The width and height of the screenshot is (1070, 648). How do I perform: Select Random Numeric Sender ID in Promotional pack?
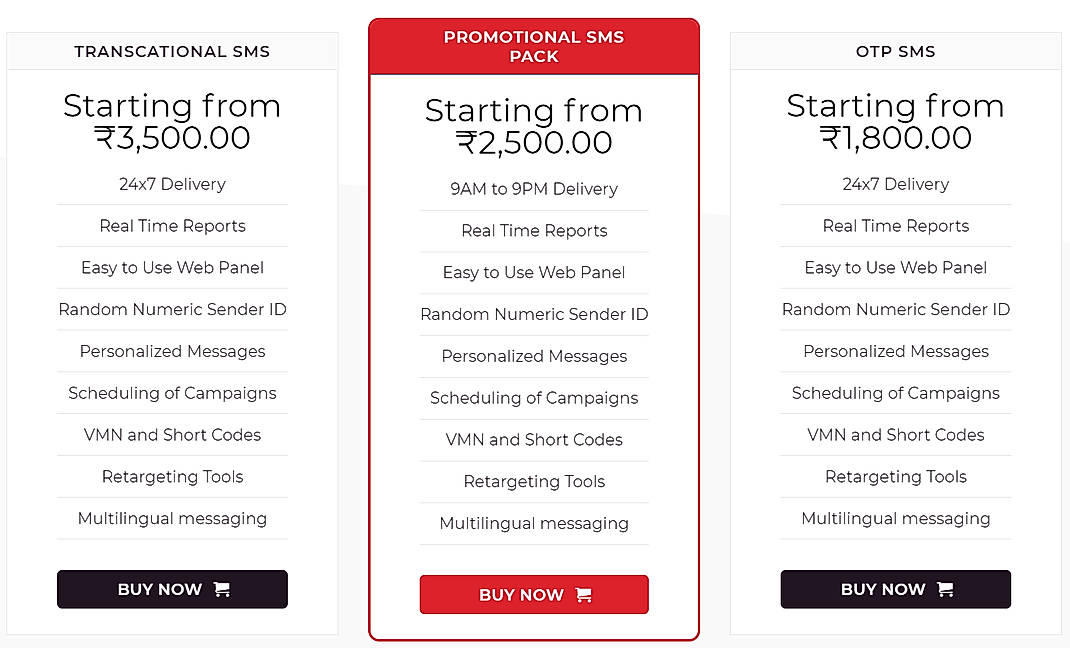533,314
